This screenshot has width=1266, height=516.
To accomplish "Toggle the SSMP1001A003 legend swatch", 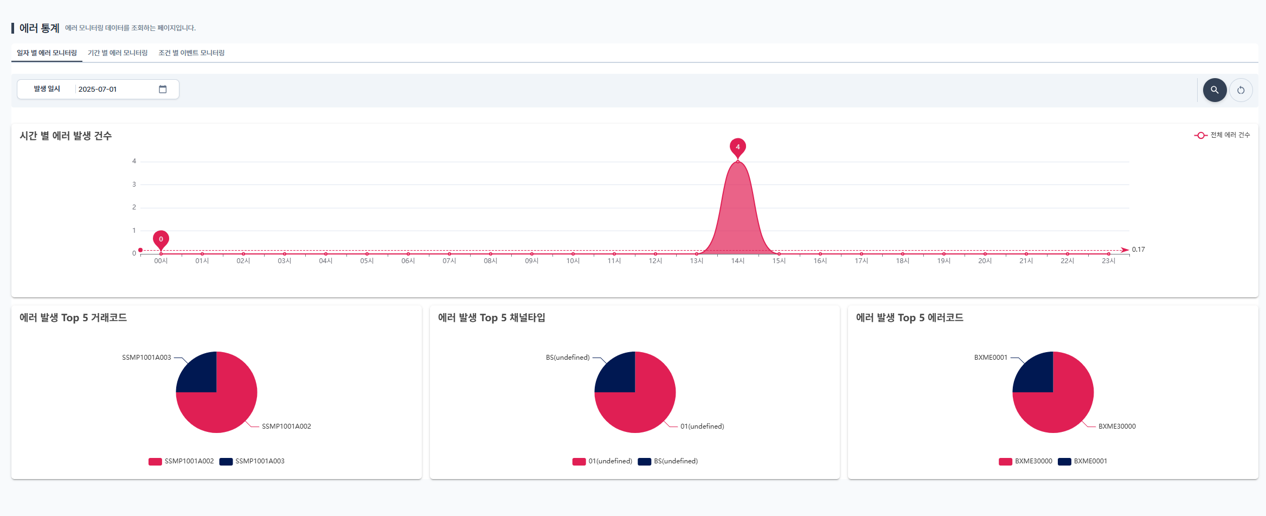I will click(x=226, y=461).
